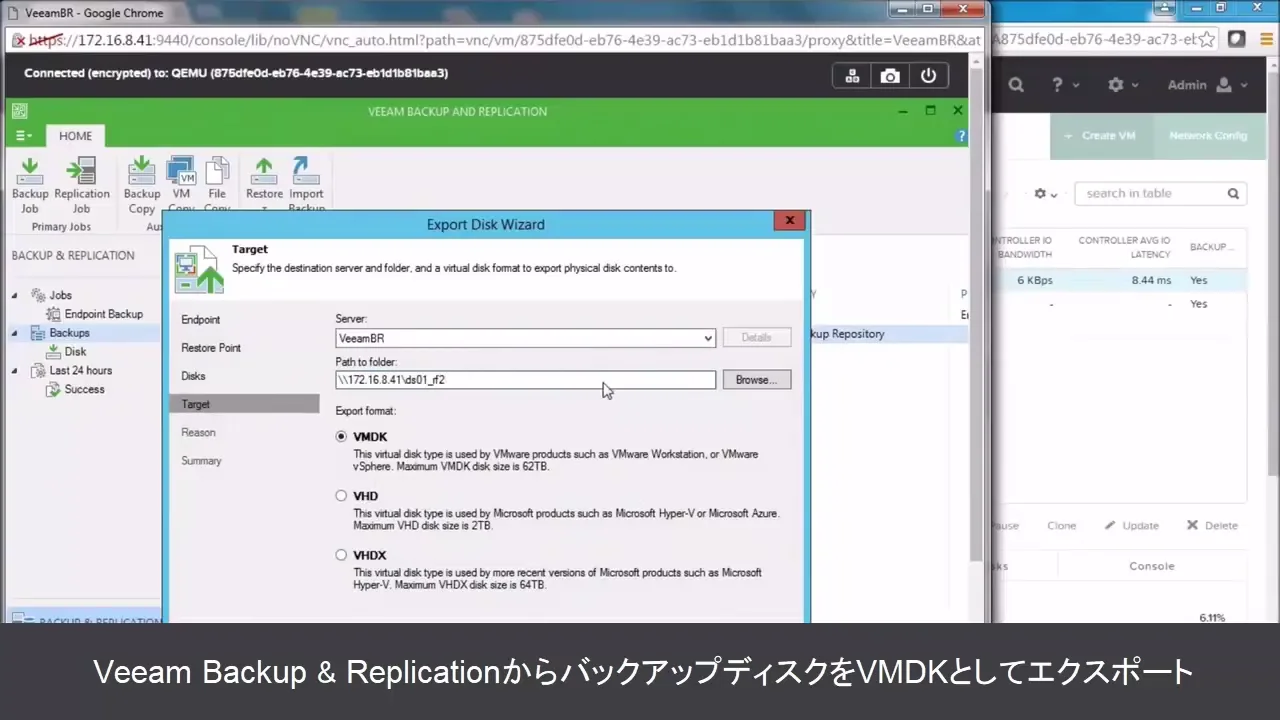Click the noVNC Ctrl-Alt-Del keys icon
The width and height of the screenshot is (1280, 720).
[x=852, y=76]
